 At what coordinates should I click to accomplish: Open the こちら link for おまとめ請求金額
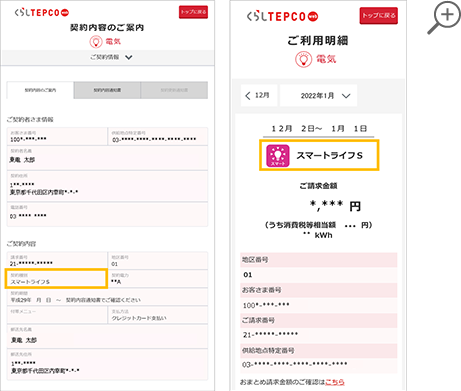point(335,382)
